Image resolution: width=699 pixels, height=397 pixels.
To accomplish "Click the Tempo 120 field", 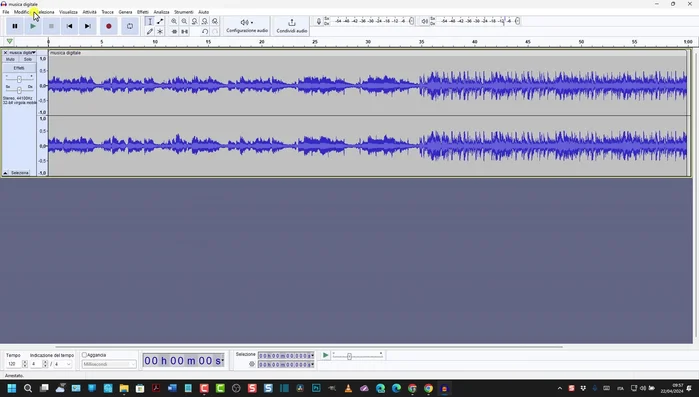I will click(x=13, y=364).
